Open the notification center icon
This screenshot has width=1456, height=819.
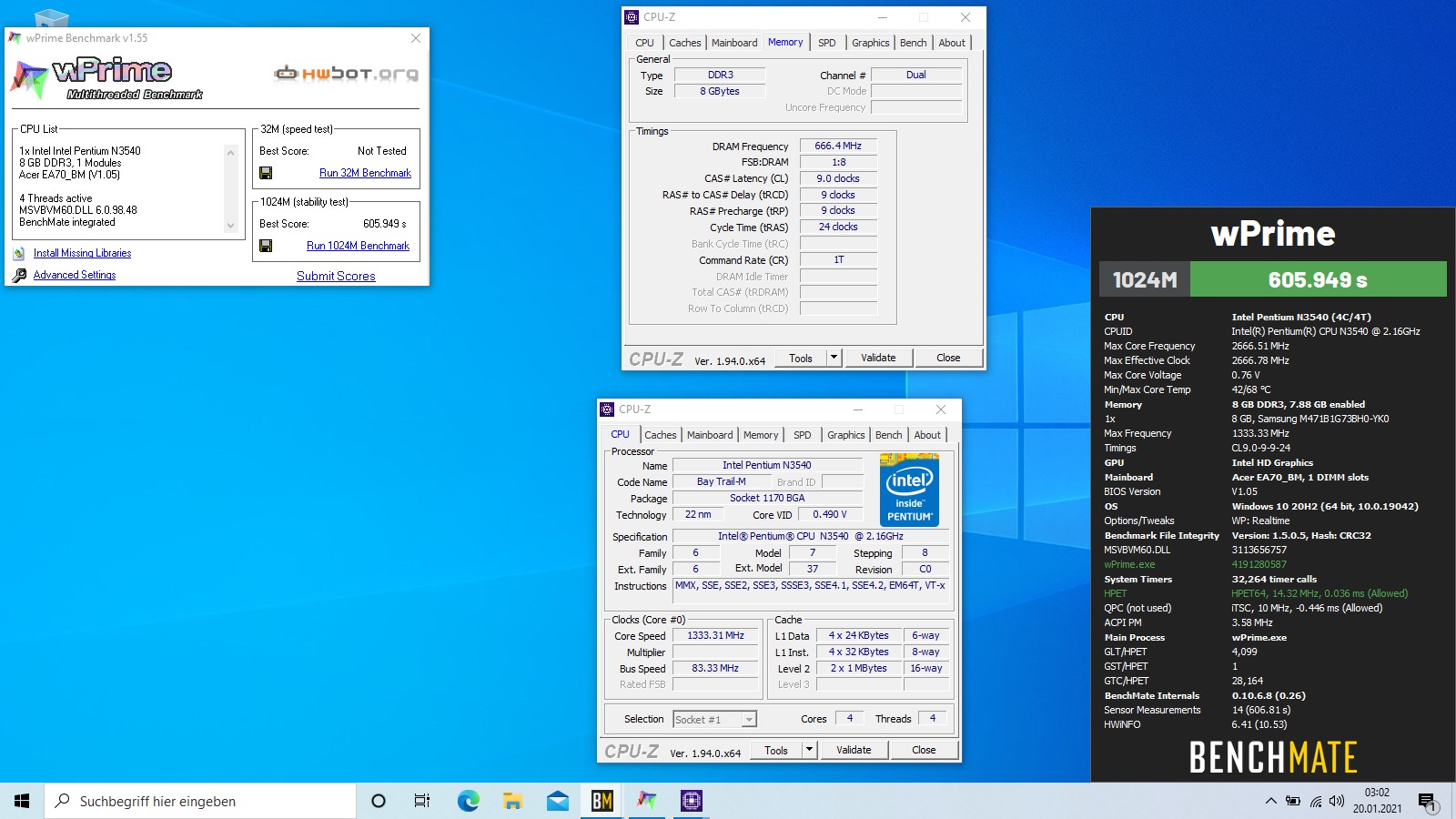[x=1428, y=802]
